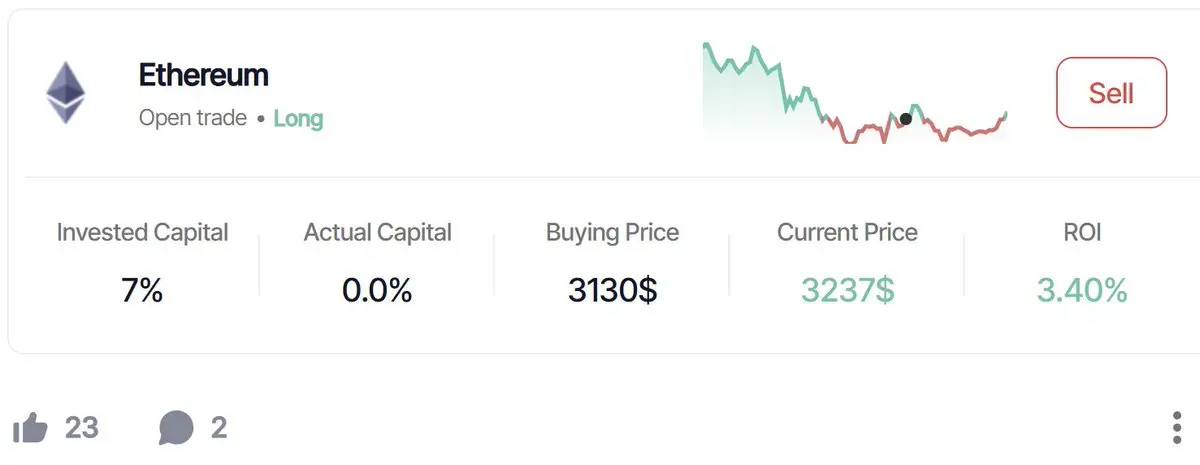Click the Ethereum trade title

204,75
